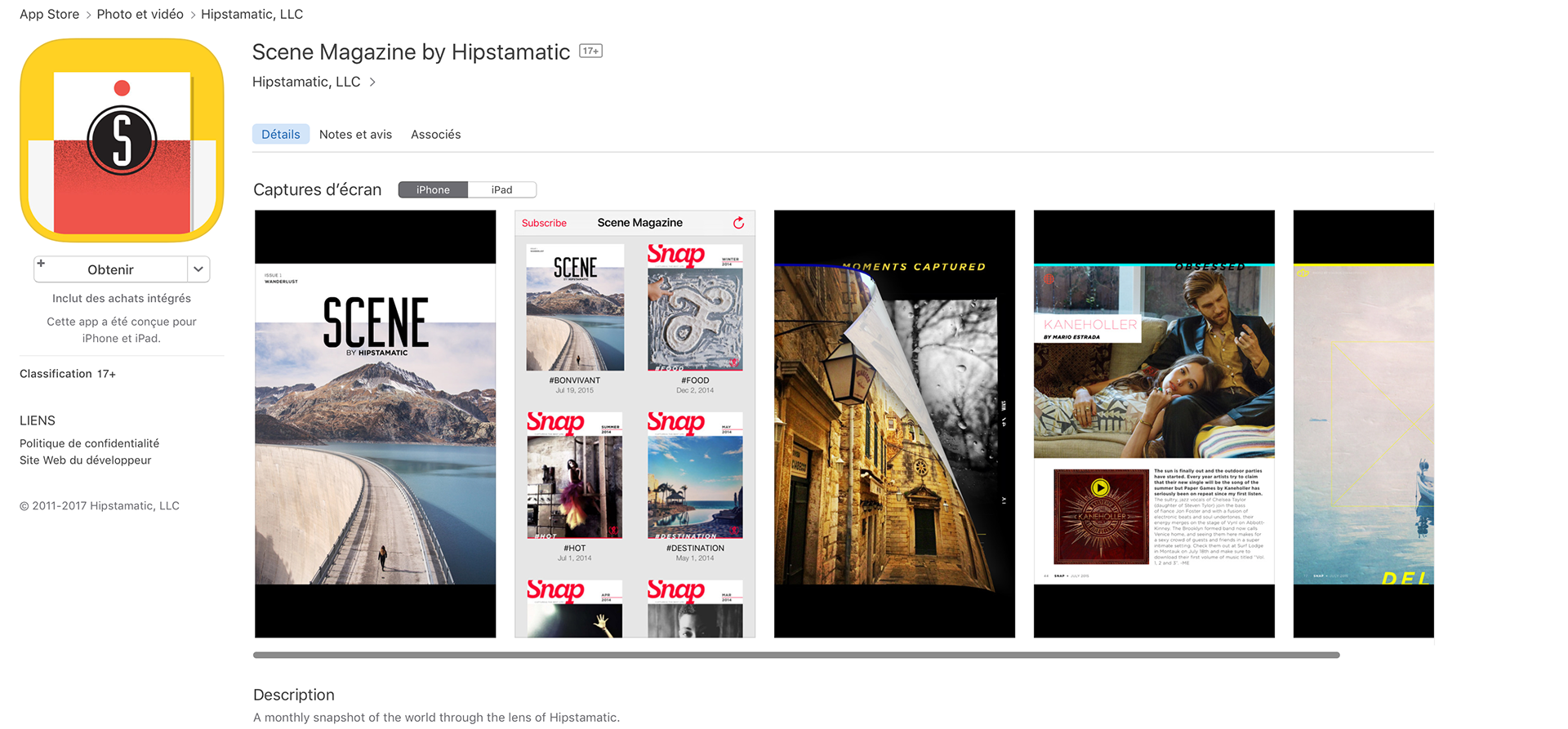Click the plus icon on Obtenir button
Image resolution: width=1568 pixels, height=729 pixels.
41,263
